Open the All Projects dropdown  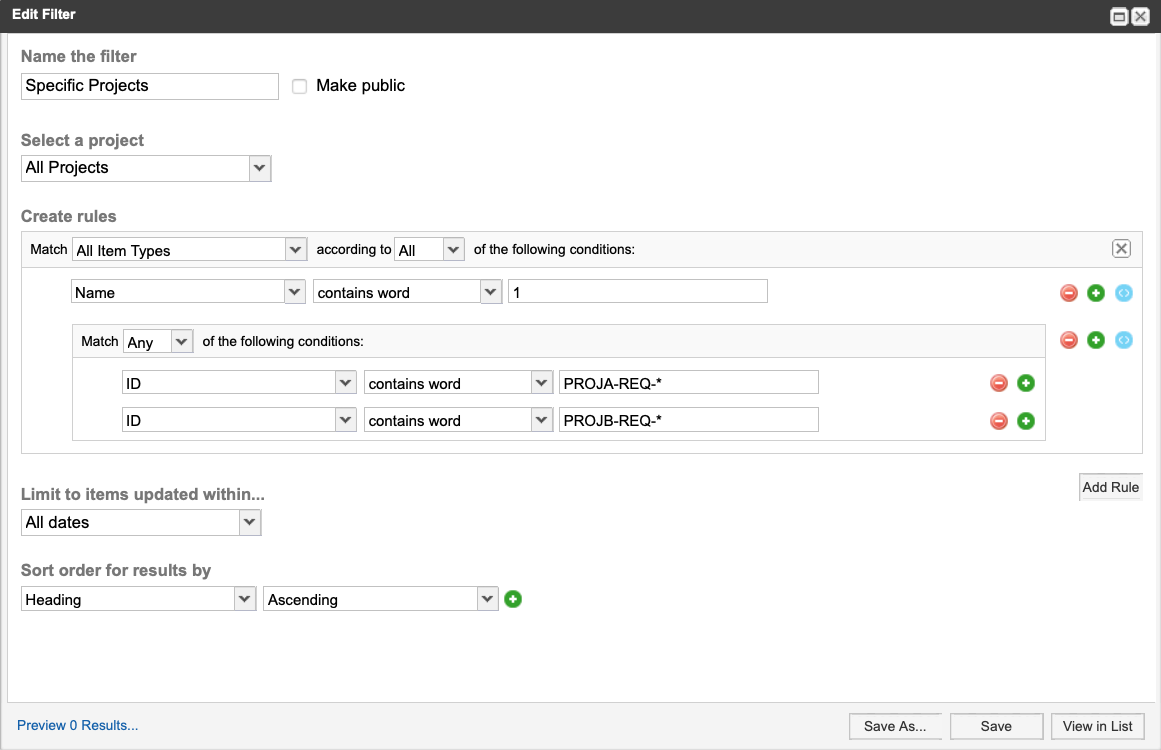(146, 168)
